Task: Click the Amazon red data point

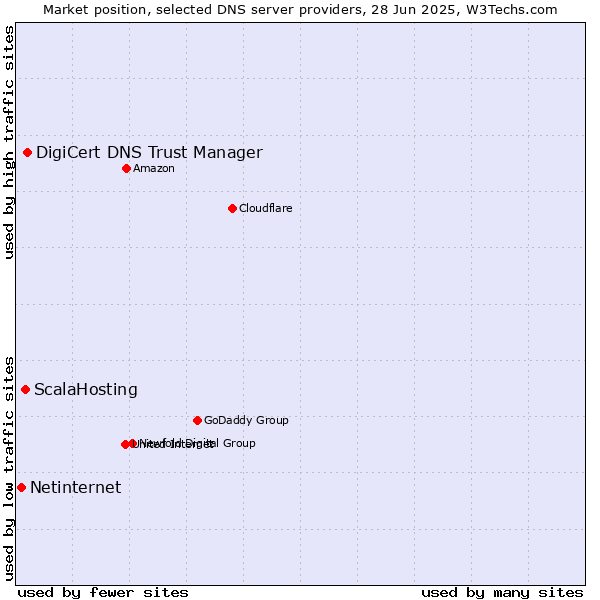Action: click(126, 168)
